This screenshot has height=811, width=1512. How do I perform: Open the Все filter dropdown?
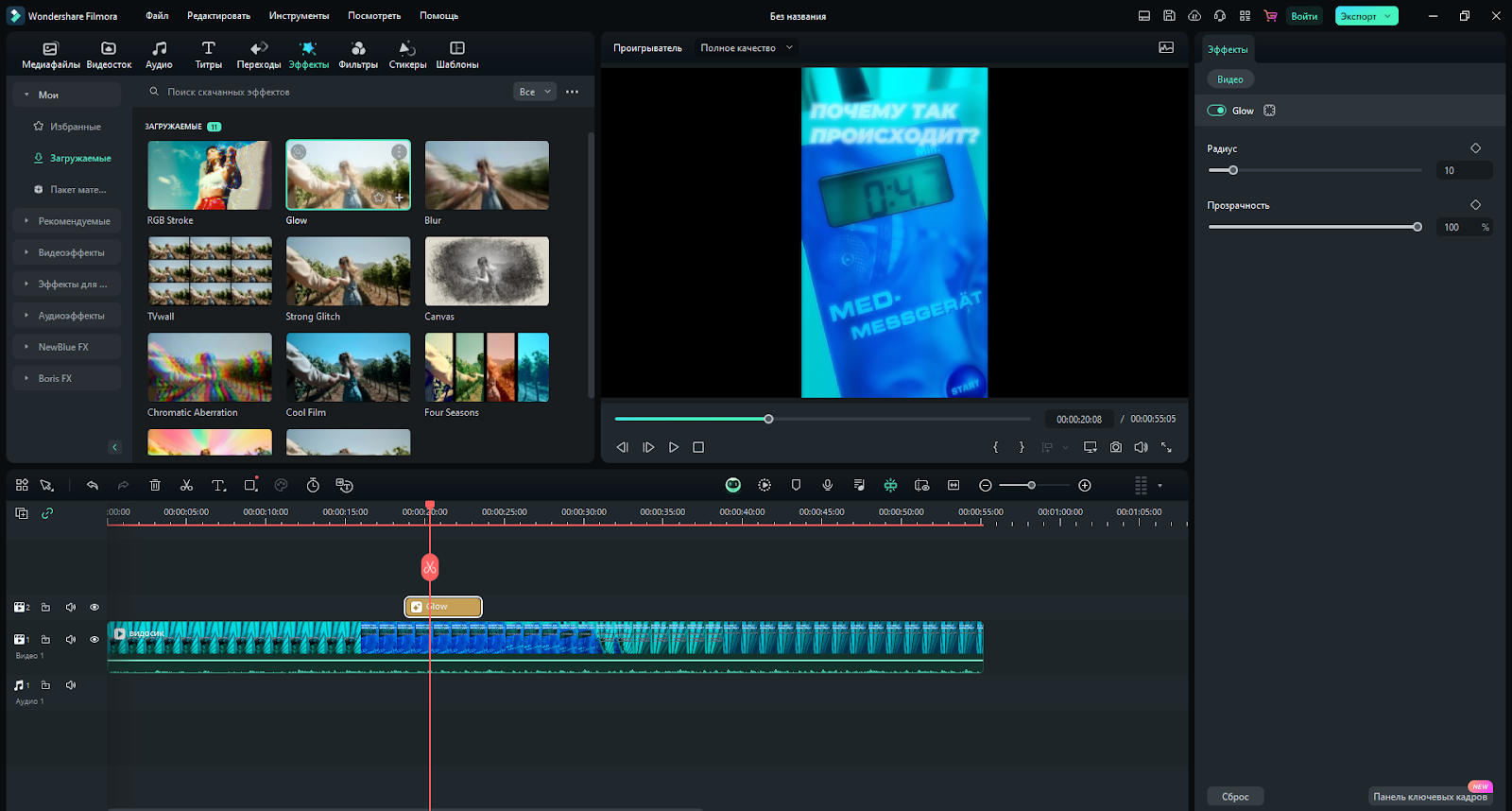click(x=535, y=92)
